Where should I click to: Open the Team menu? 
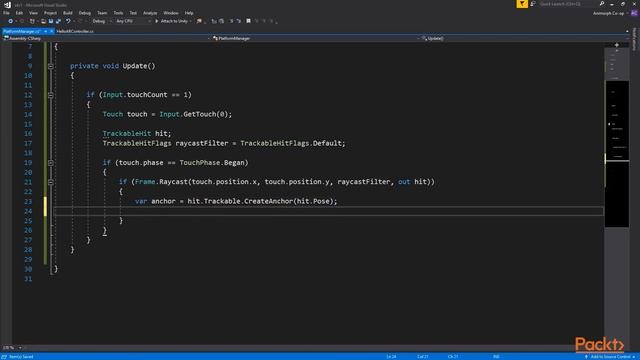[x=102, y=13]
